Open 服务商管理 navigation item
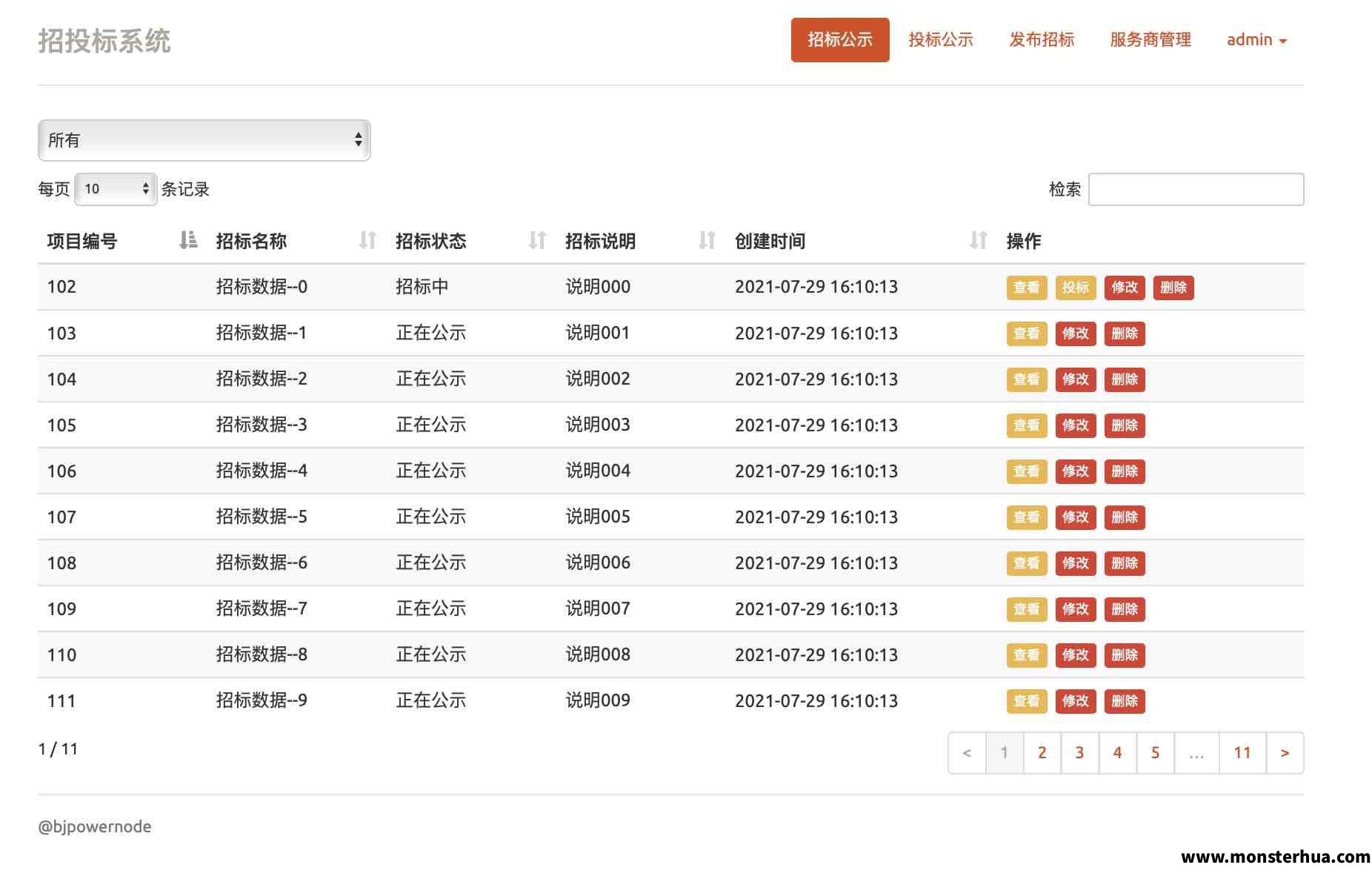1372x879 pixels. 1150,40
